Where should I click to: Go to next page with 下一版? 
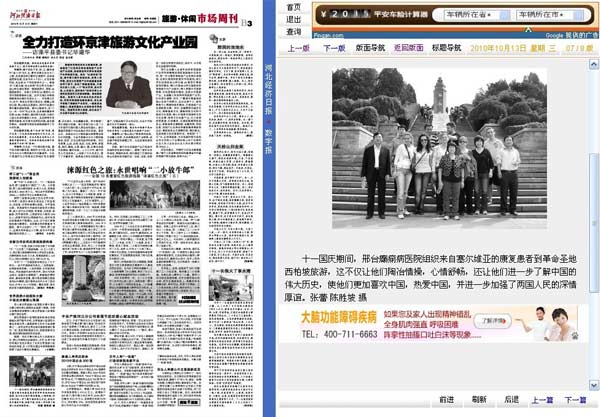334,48
